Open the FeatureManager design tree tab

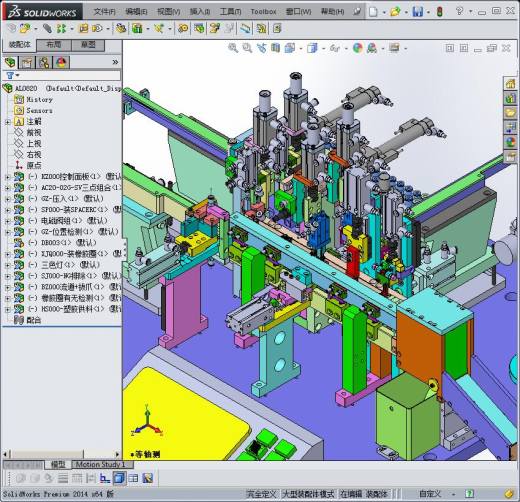(x=10, y=62)
